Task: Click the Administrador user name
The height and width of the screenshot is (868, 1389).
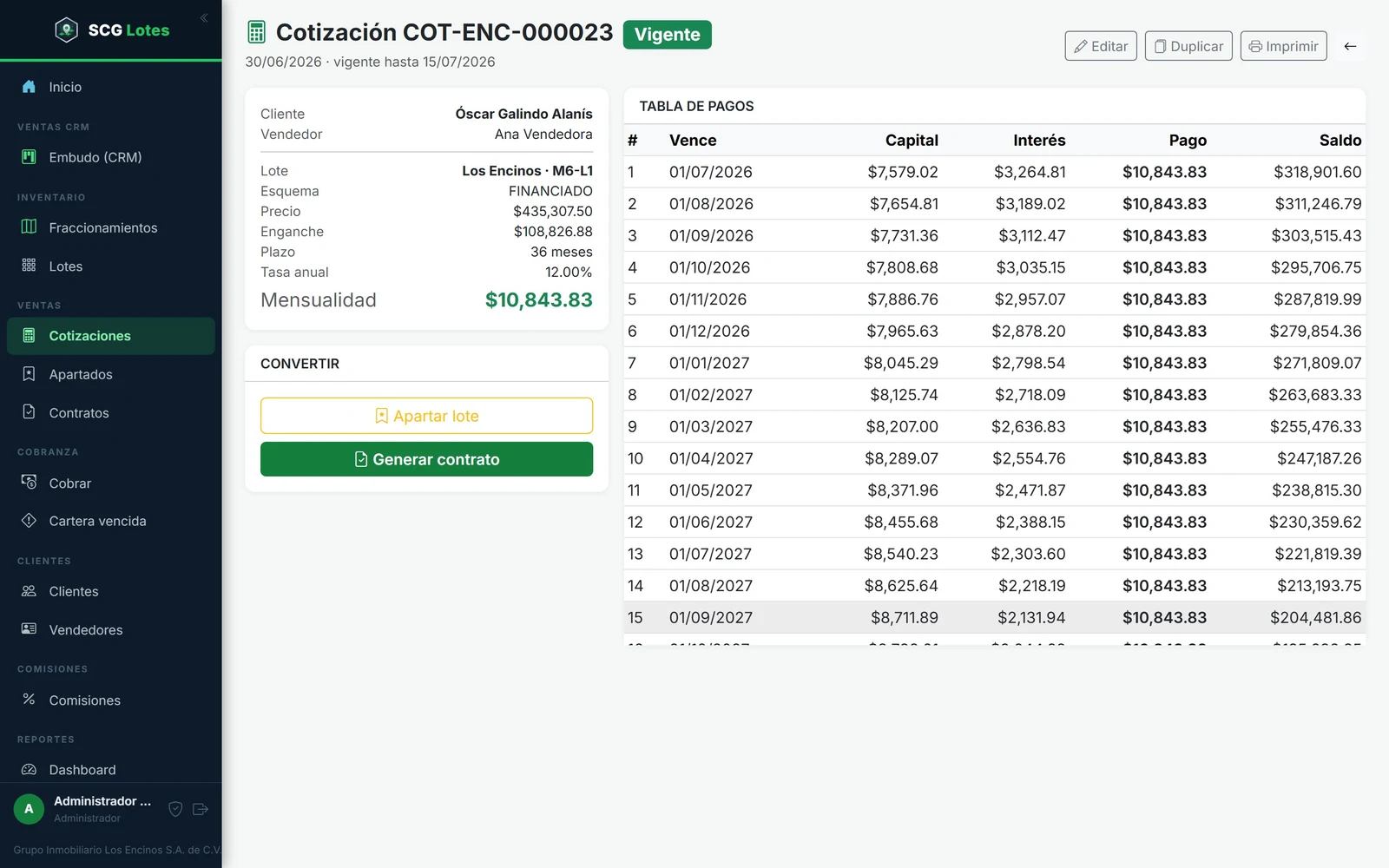Action: click(x=102, y=801)
